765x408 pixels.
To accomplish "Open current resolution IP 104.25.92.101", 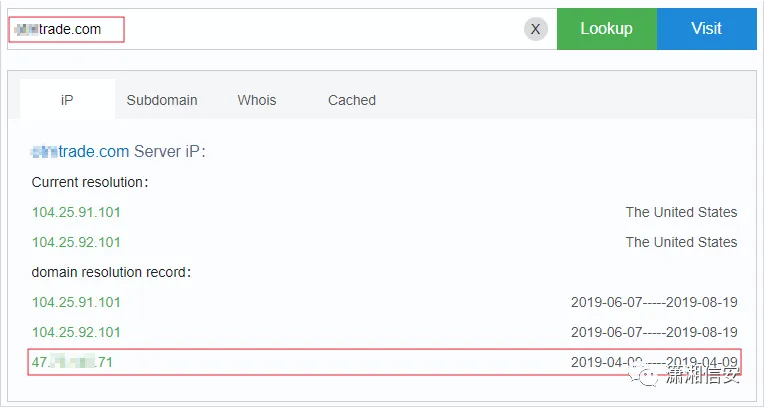I will (x=76, y=242).
